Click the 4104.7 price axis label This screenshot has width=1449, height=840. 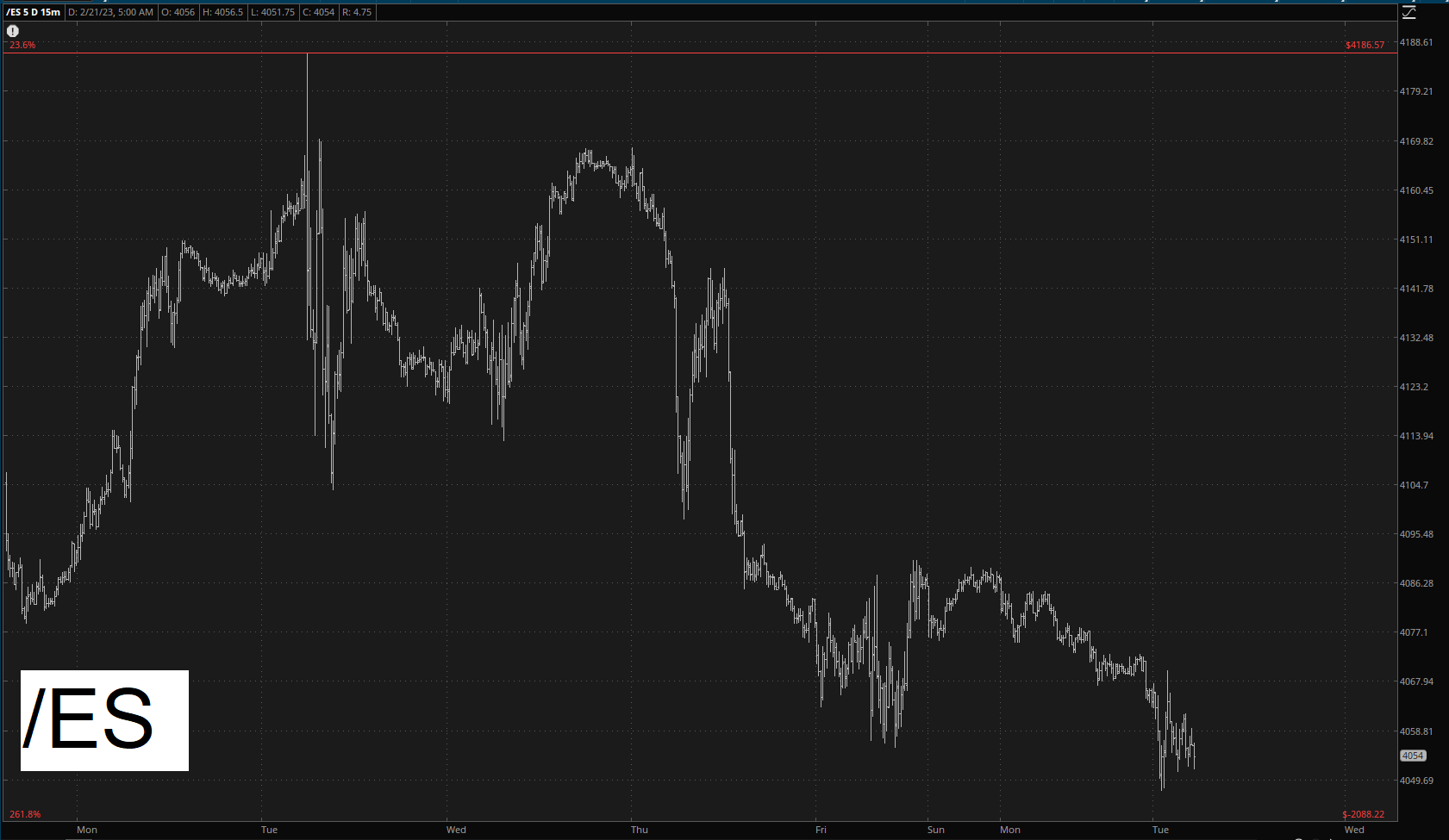(x=1414, y=485)
